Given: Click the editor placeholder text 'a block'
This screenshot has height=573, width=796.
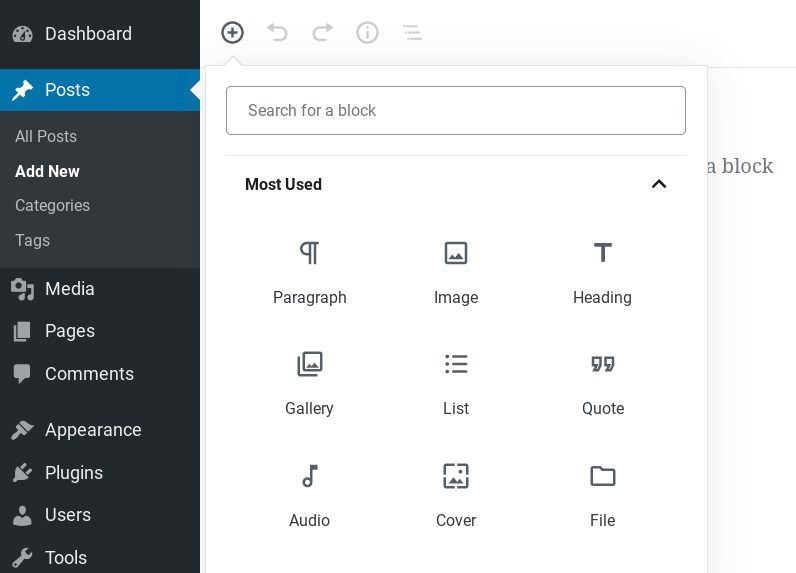Looking at the screenshot, I should tap(740, 166).
